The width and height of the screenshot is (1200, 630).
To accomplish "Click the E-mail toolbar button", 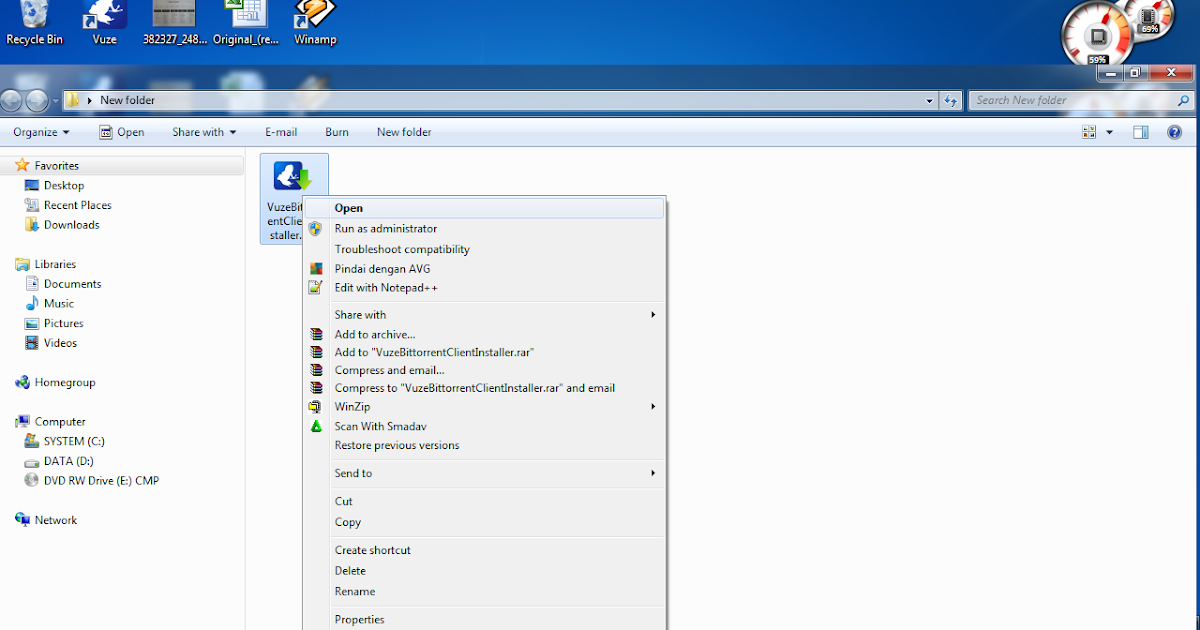I will pyautogui.click(x=281, y=132).
